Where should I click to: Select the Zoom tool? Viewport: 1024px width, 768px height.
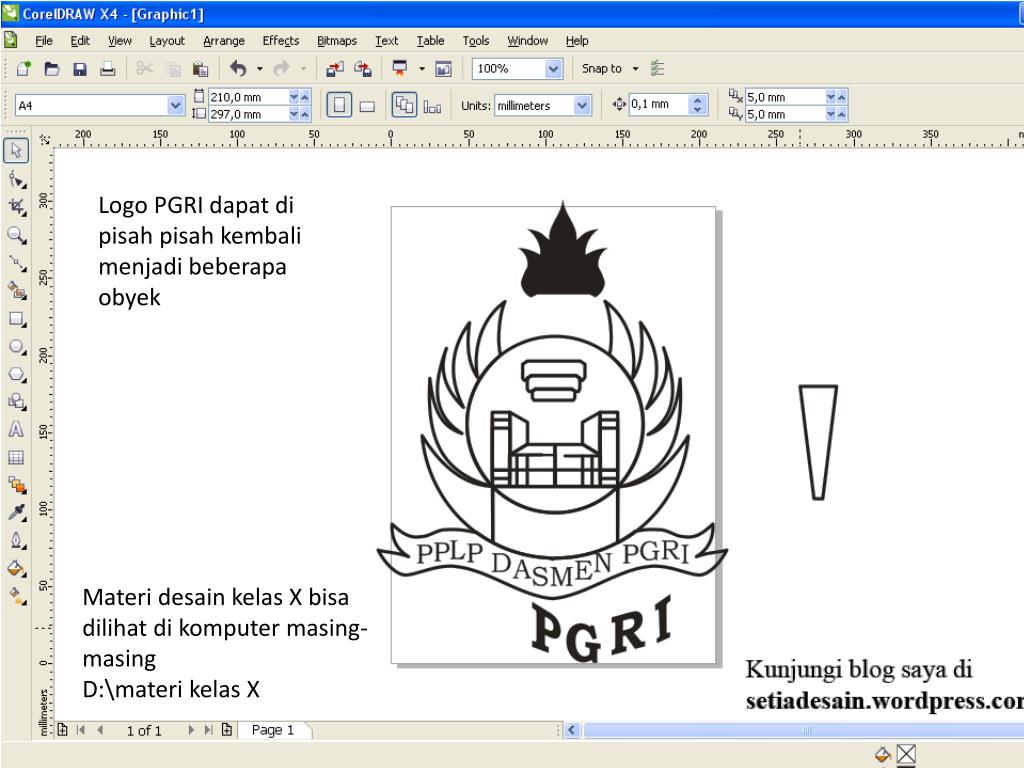(16, 235)
